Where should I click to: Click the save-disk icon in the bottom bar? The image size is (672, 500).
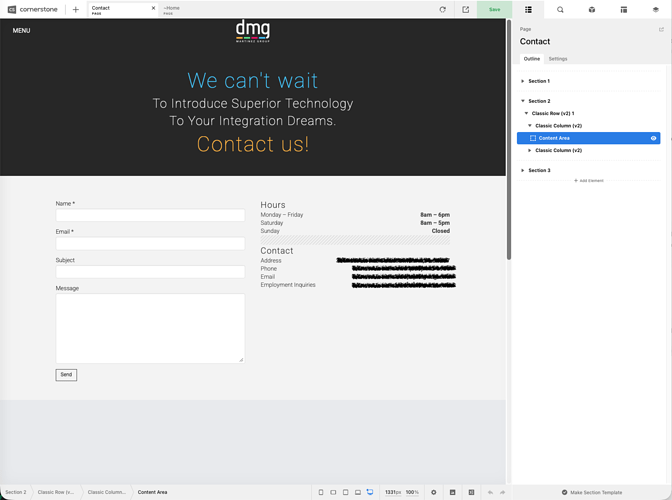pos(453,492)
